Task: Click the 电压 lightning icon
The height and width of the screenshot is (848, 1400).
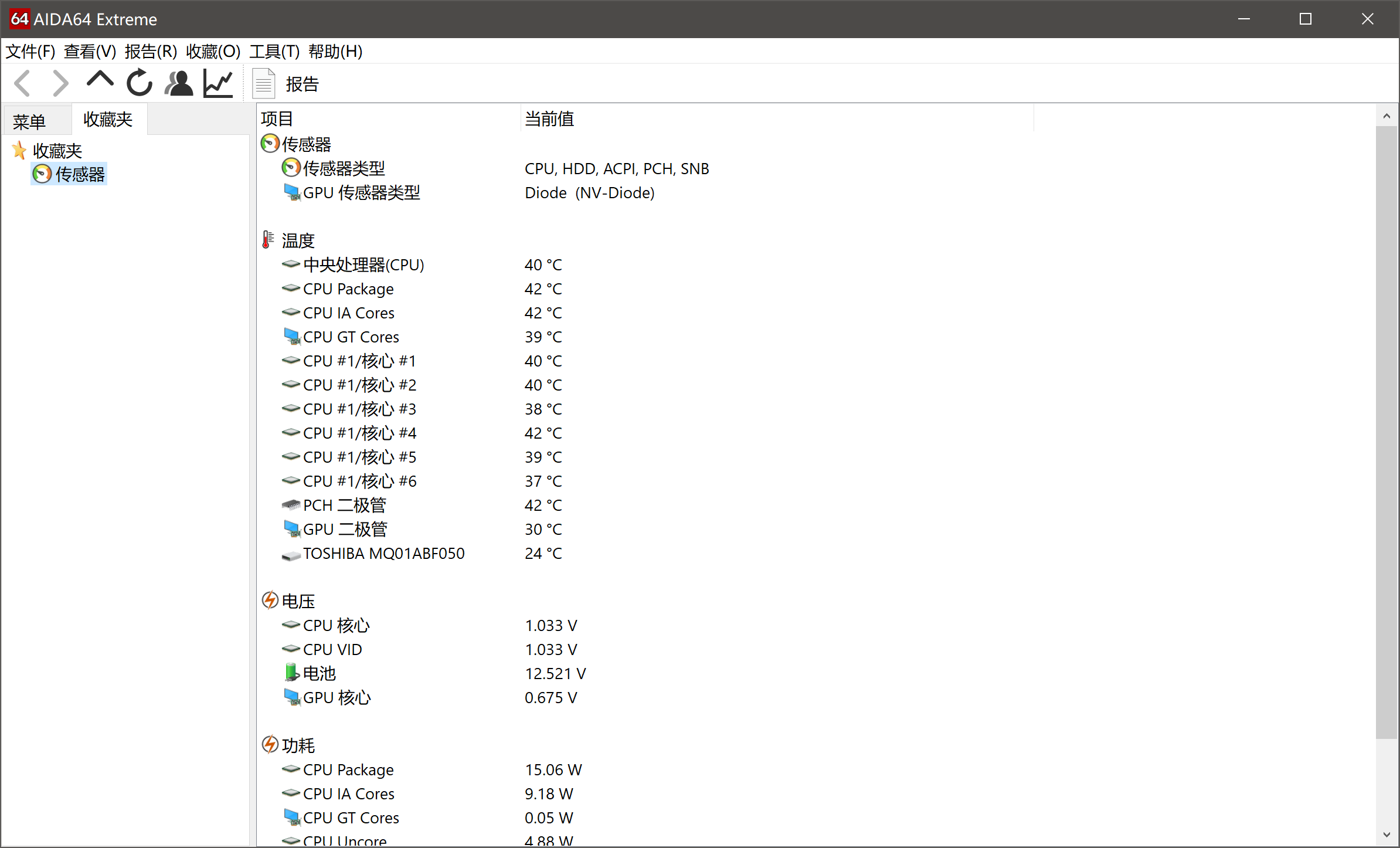Action: pos(270,601)
